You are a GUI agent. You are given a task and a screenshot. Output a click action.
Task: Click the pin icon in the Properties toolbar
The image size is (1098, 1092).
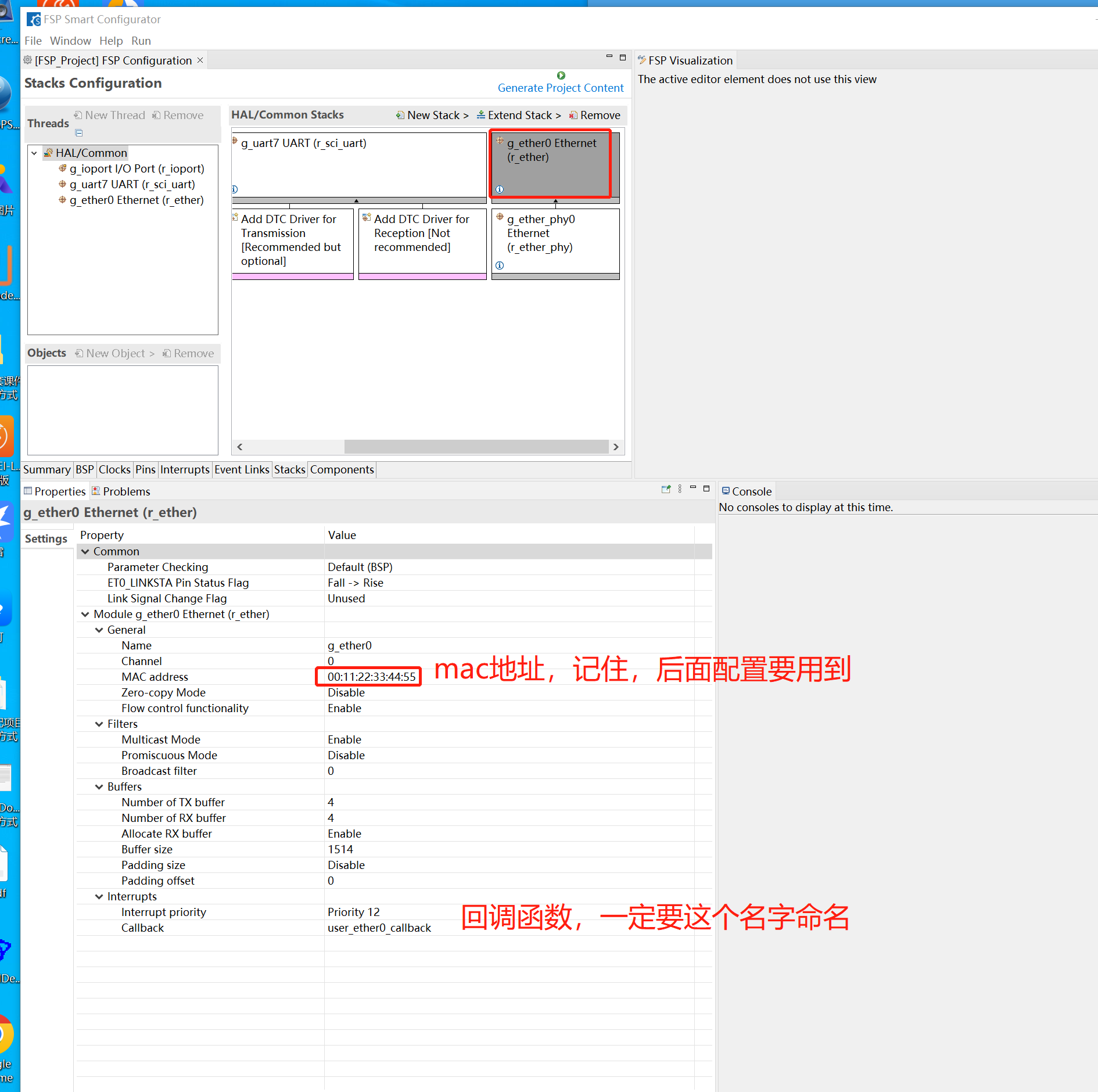tap(666, 489)
